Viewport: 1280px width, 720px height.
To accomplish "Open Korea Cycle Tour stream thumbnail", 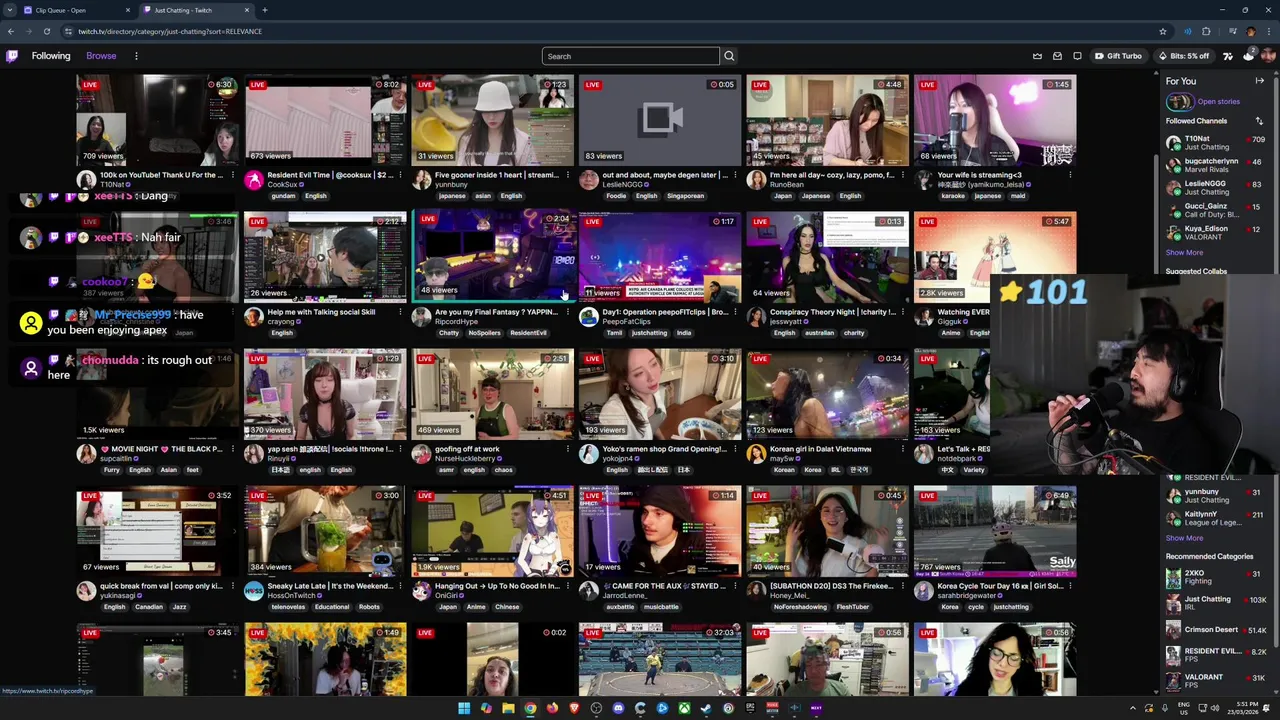I will pos(995,531).
